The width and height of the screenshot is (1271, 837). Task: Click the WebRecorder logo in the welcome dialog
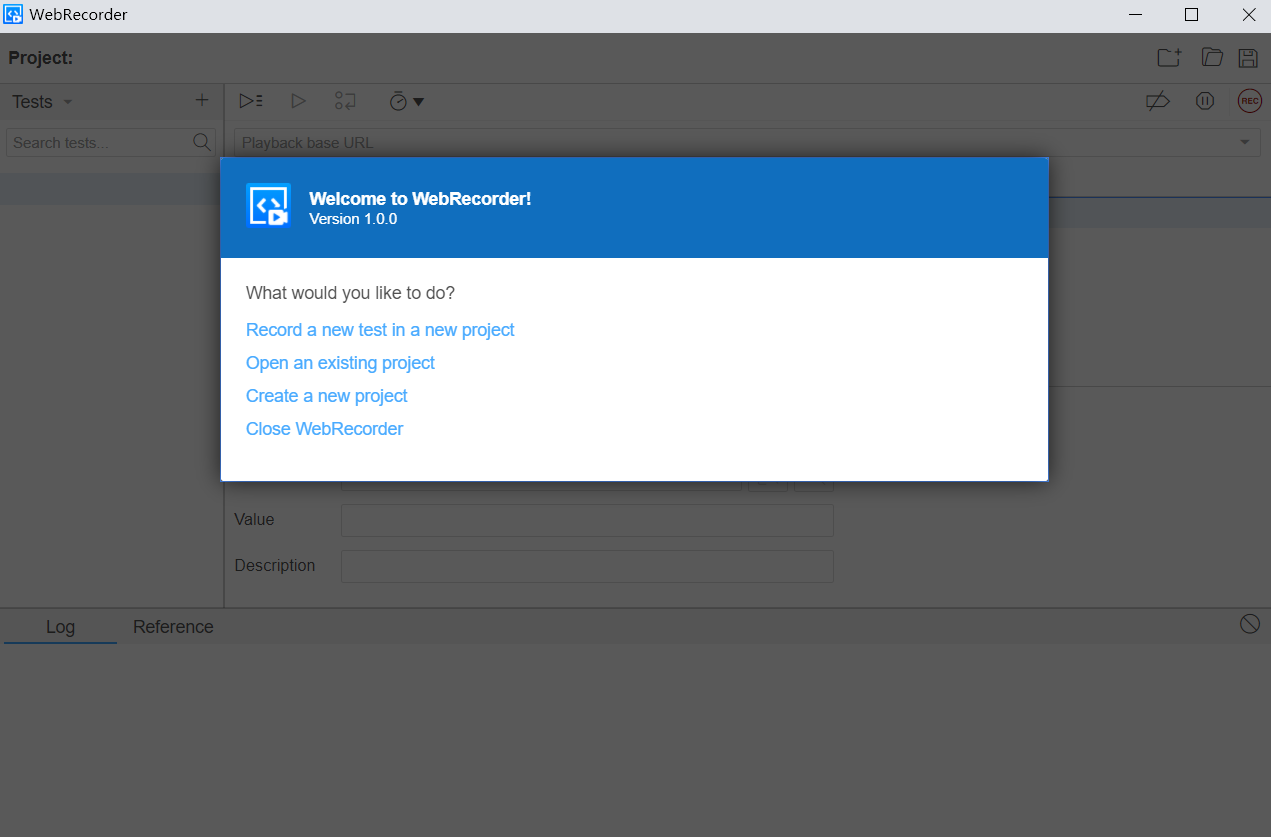pos(268,206)
